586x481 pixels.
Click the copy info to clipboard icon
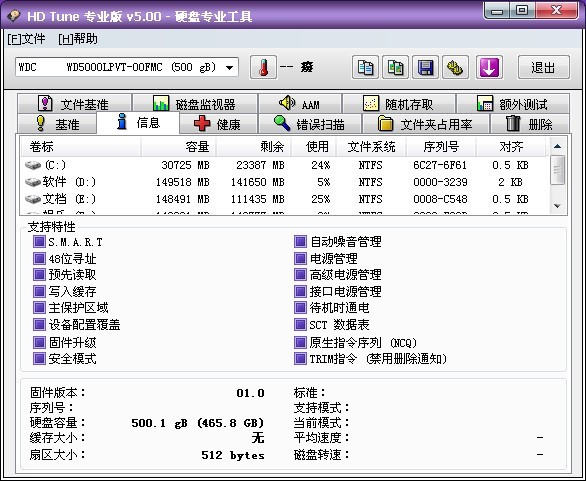pyautogui.click(x=365, y=68)
